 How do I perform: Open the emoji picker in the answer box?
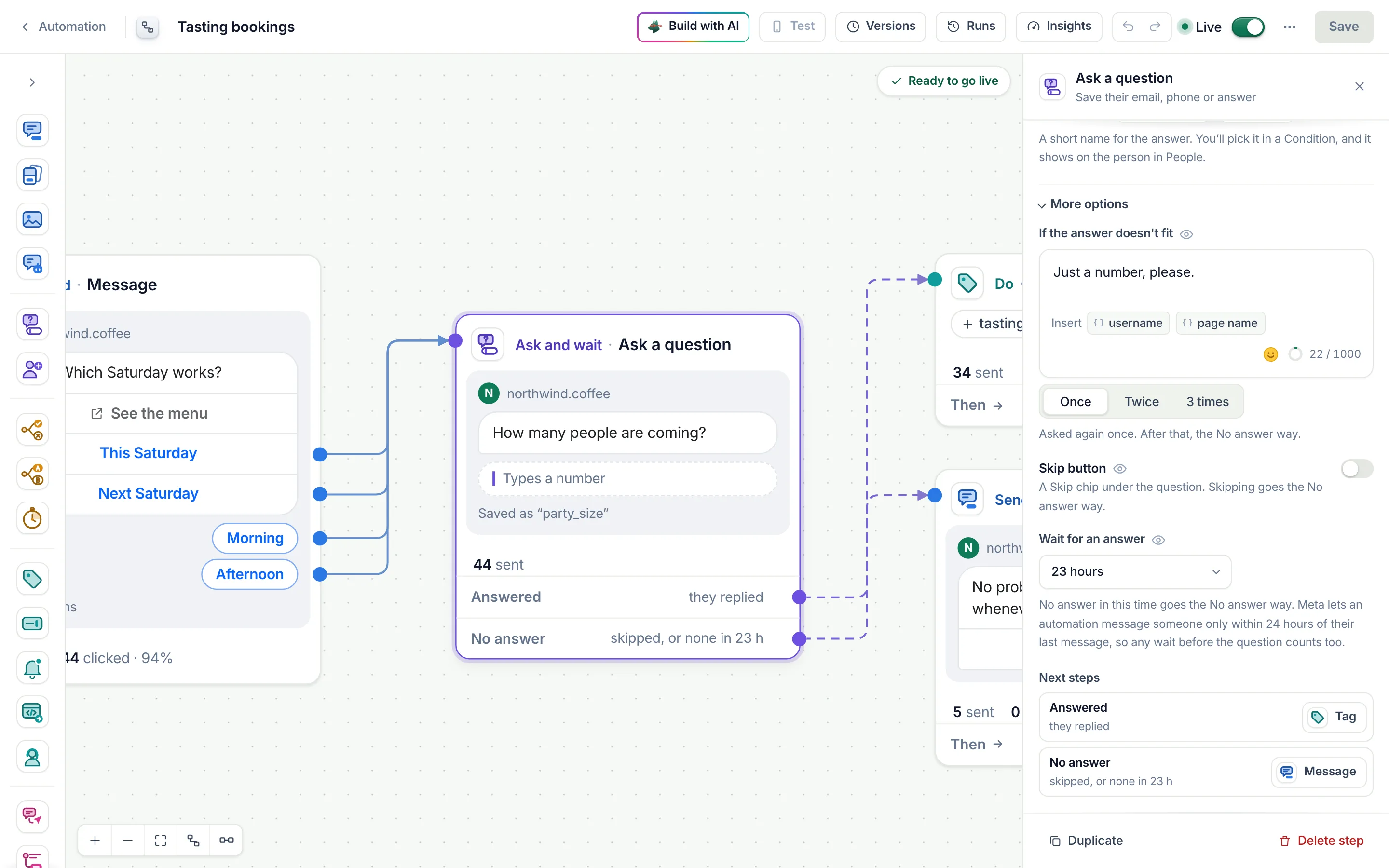click(1271, 354)
